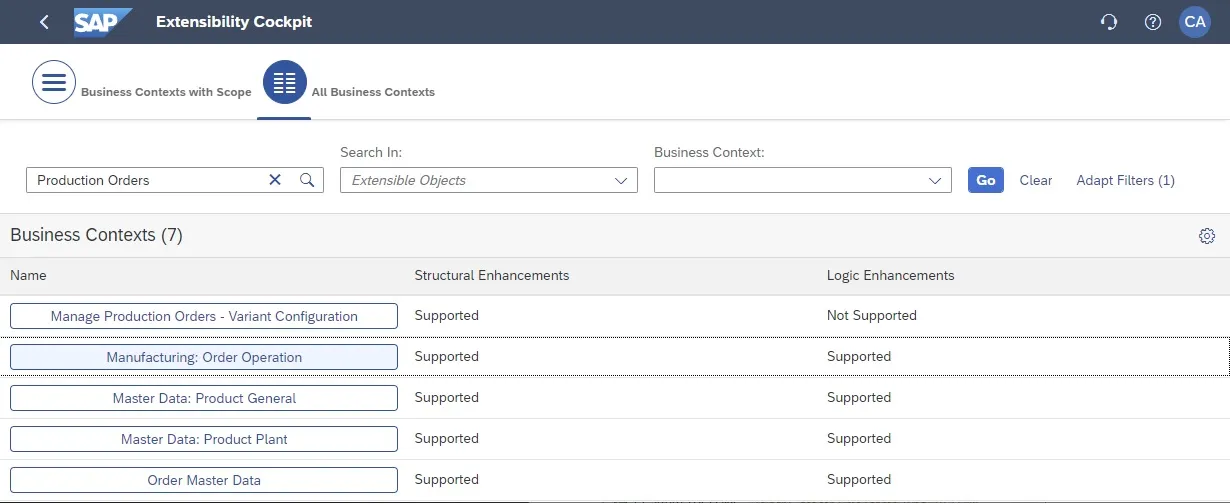Image resolution: width=1230 pixels, height=504 pixels.
Task: Select Business Contexts with Scope tab icon
Action: coord(54,82)
